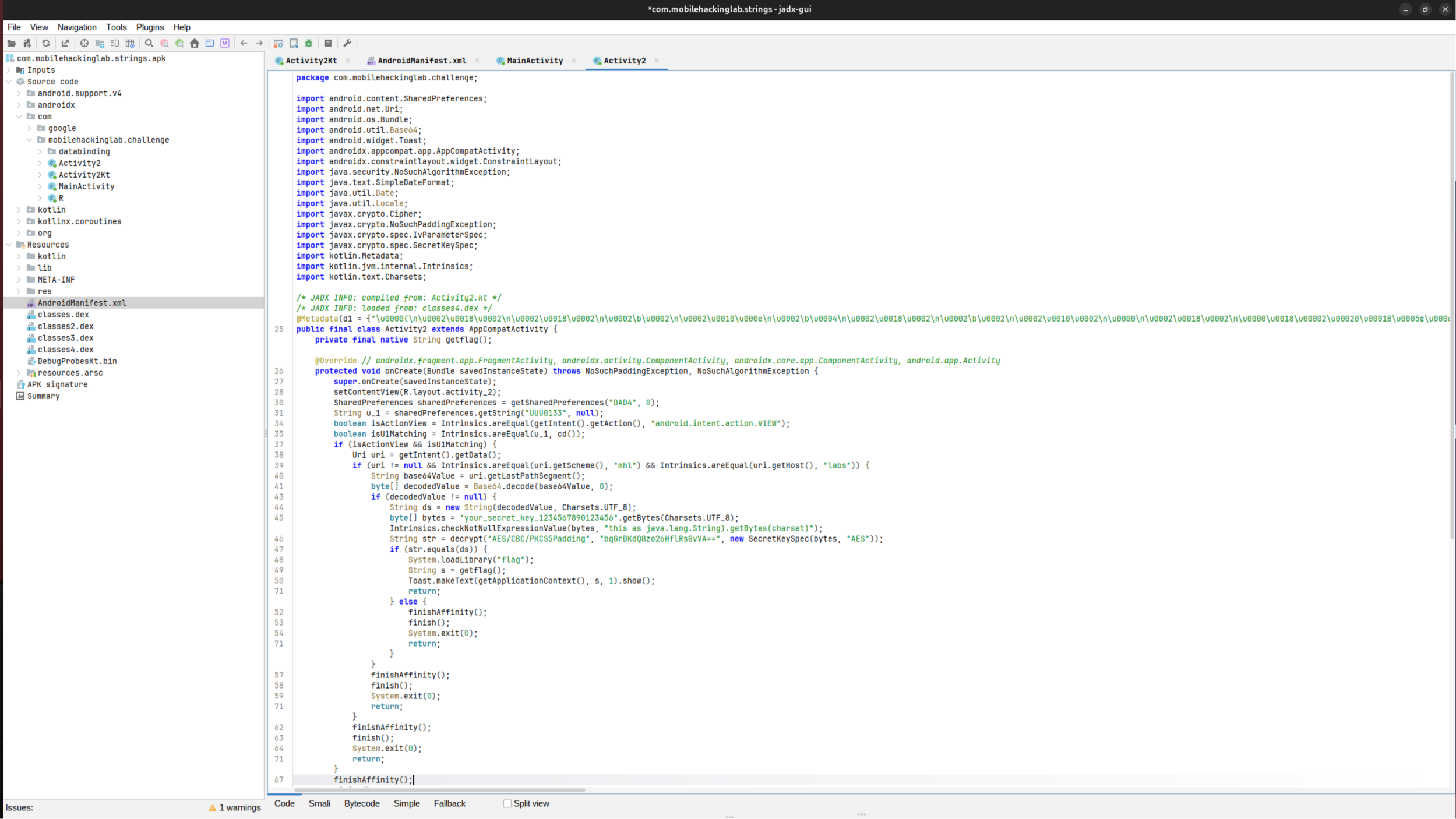Click the Sync with editor target icon

[x=84, y=43]
